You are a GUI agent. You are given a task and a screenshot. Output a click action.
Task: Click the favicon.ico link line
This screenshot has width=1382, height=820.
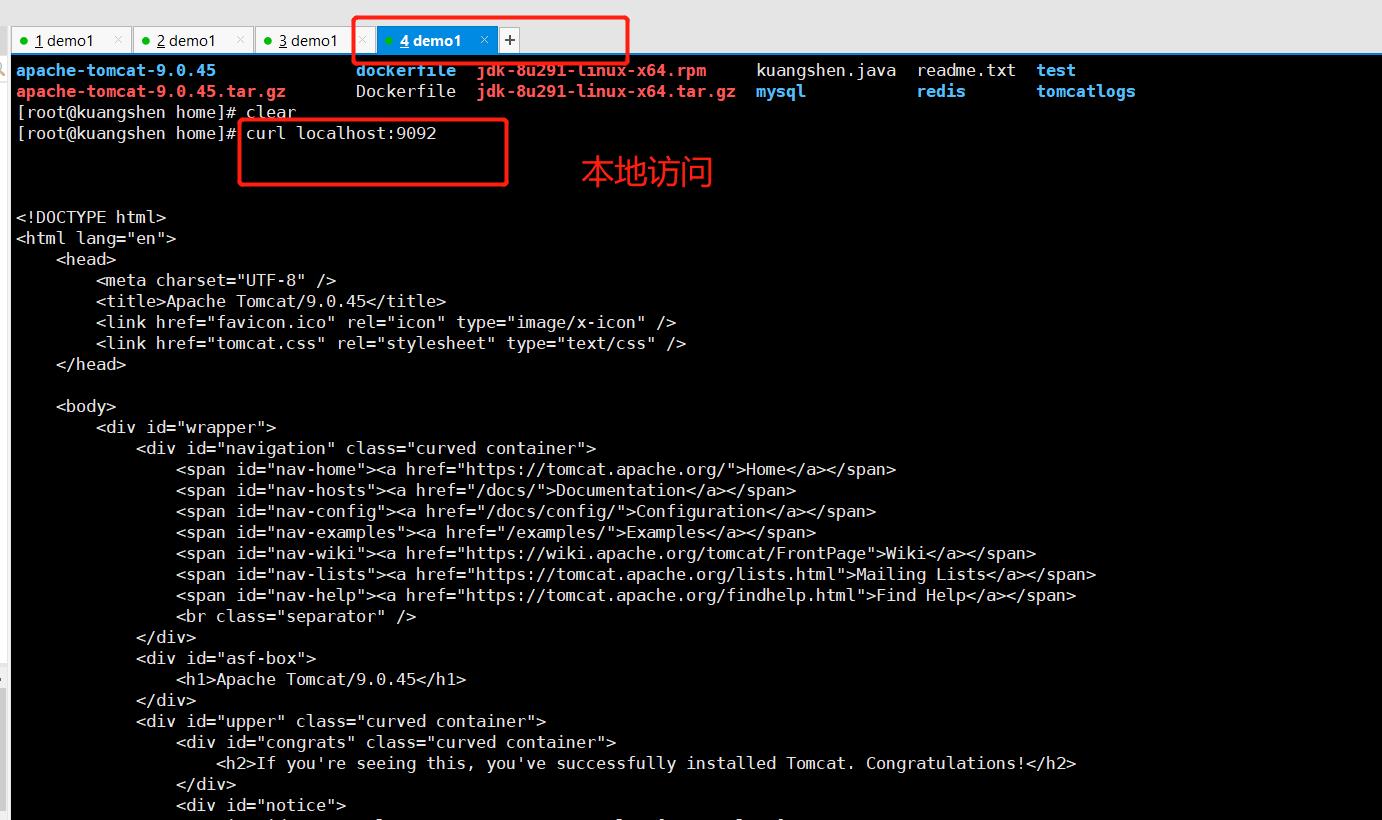click(386, 322)
